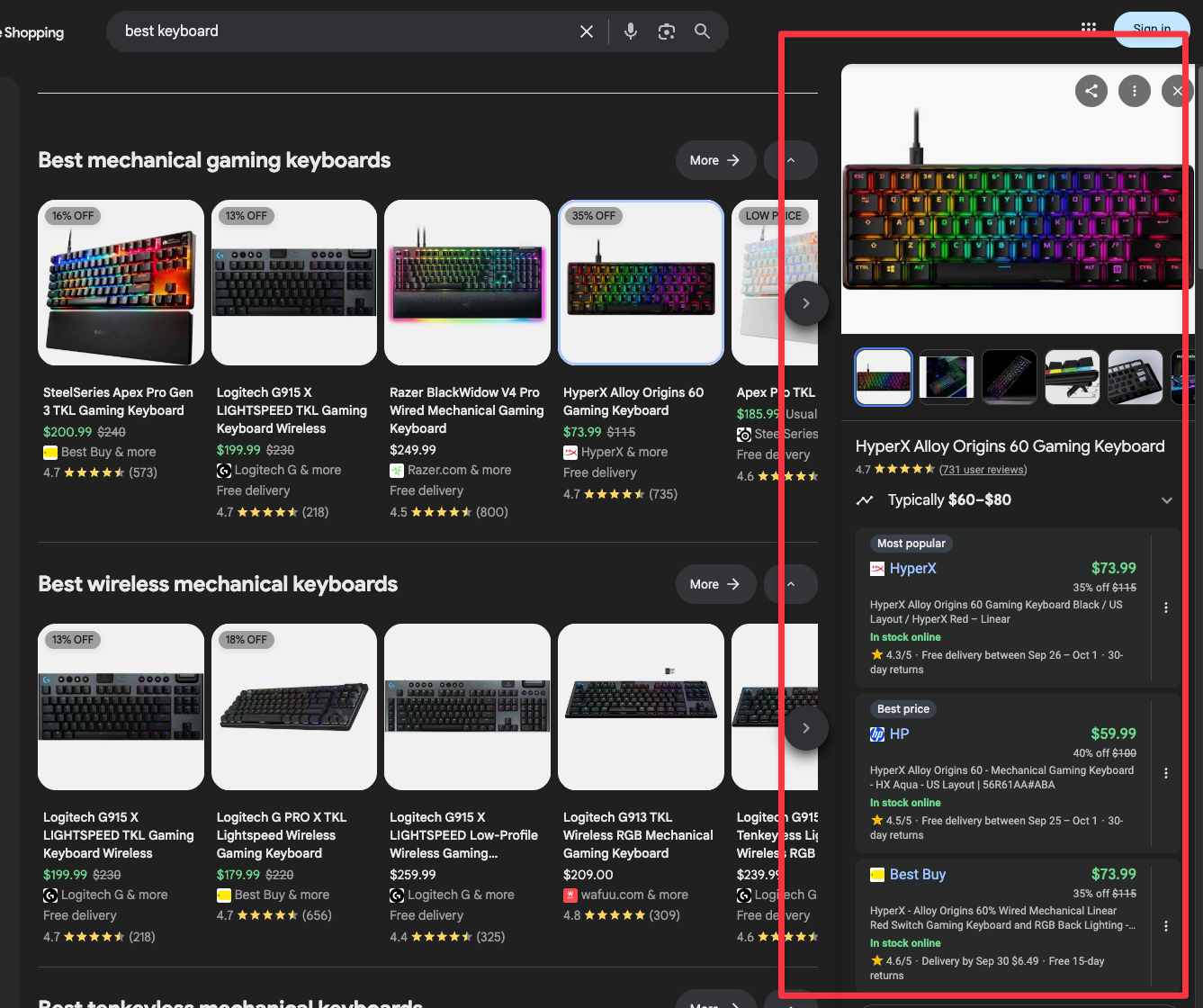Viewport: 1203px width, 1008px height.
Task: Click the Best price badge
Action: [x=903, y=709]
